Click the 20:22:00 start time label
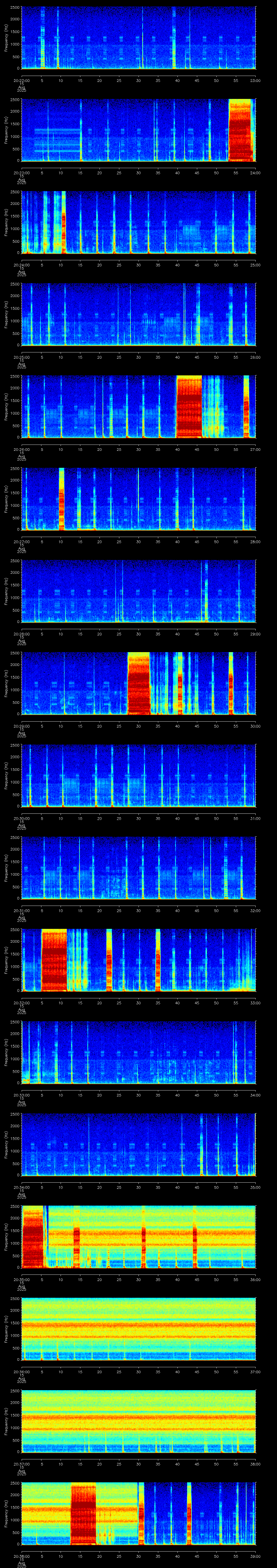Screen dimensions: 277x1568 [21, 80]
